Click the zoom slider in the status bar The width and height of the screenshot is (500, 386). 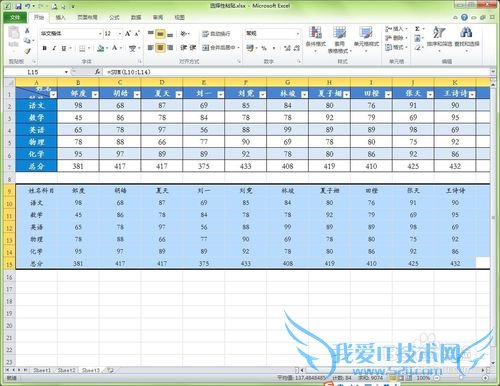click(x=461, y=378)
